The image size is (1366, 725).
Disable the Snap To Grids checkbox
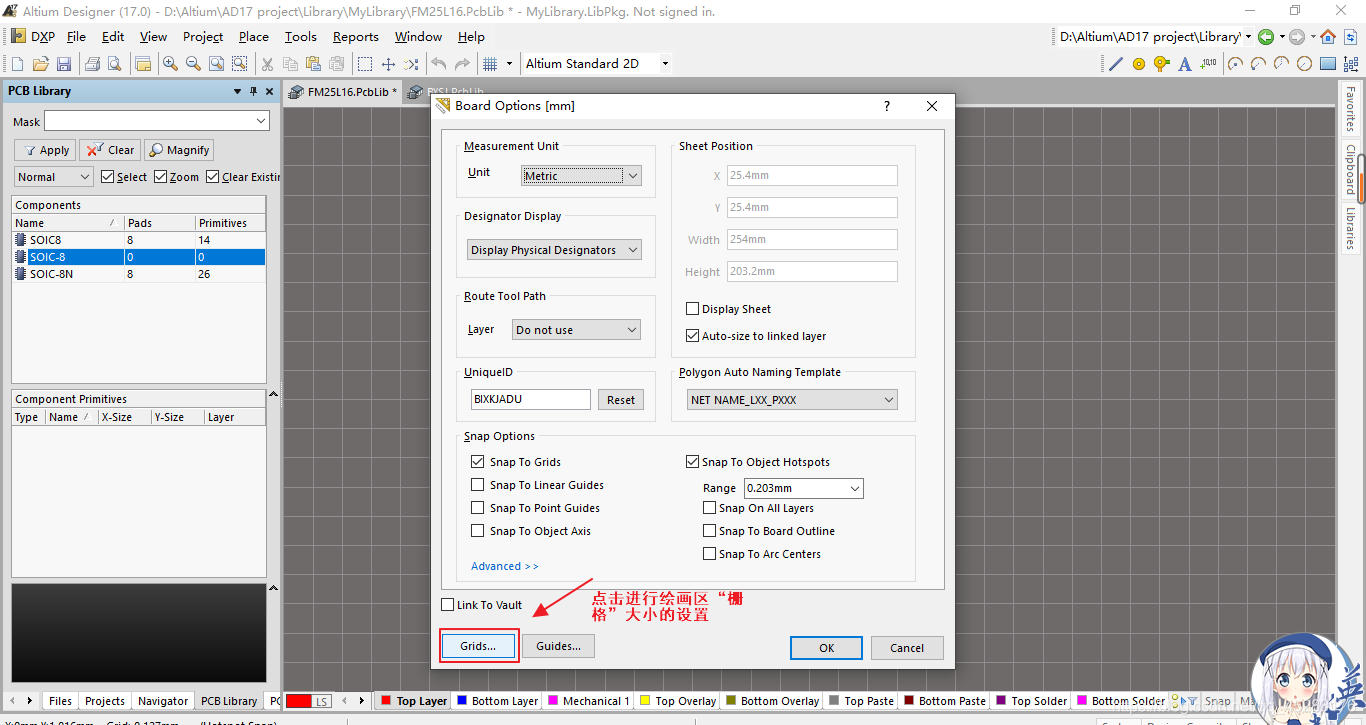click(x=477, y=462)
